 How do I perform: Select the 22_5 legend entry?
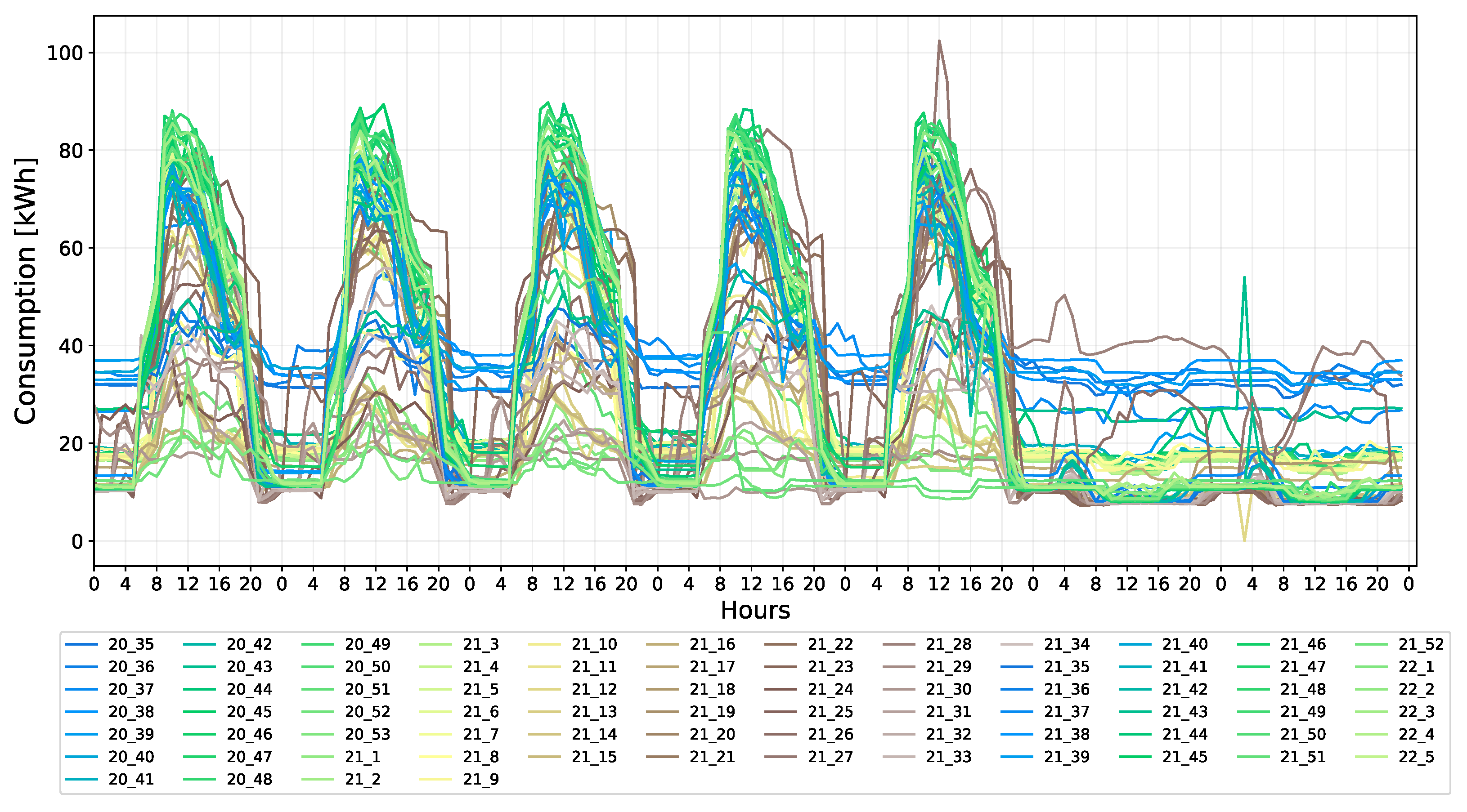click(1416, 757)
